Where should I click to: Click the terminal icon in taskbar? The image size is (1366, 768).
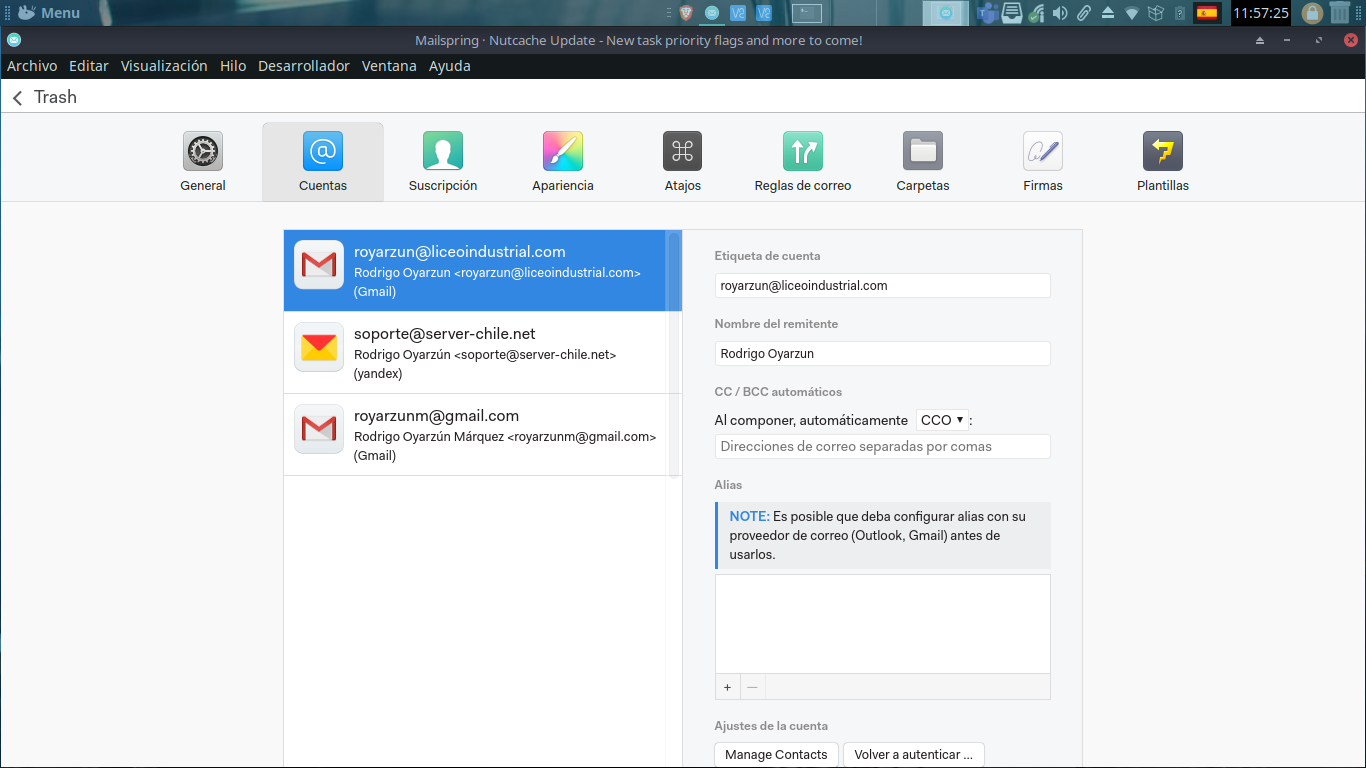coord(807,13)
